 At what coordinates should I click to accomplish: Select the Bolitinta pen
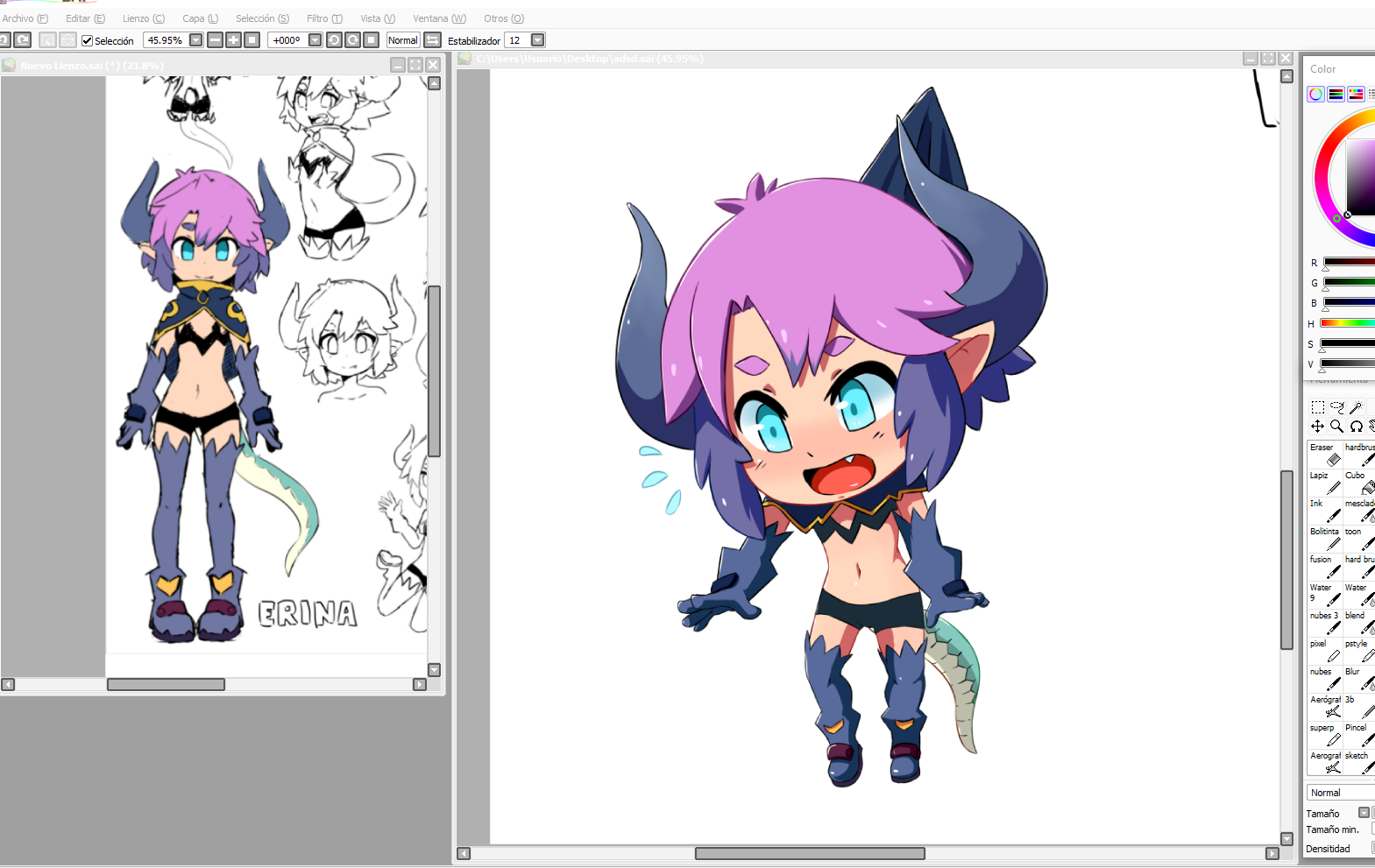(1325, 538)
